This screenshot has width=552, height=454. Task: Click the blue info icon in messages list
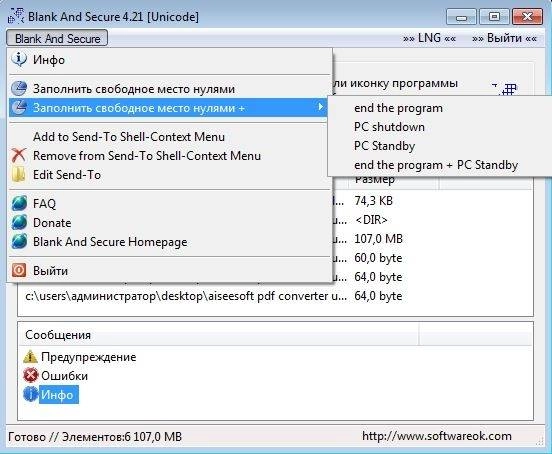point(31,394)
